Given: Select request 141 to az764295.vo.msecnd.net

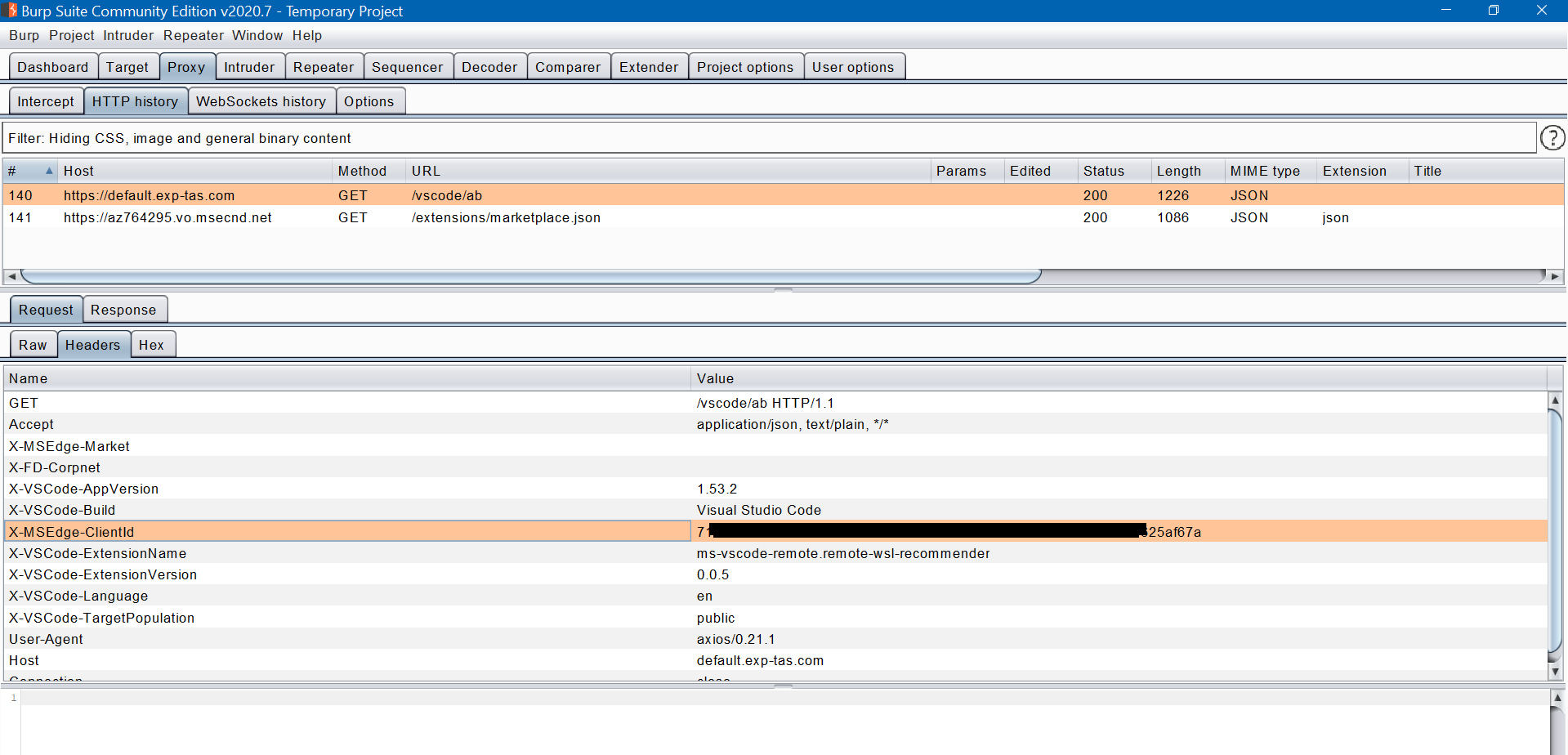Looking at the screenshot, I should point(327,217).
